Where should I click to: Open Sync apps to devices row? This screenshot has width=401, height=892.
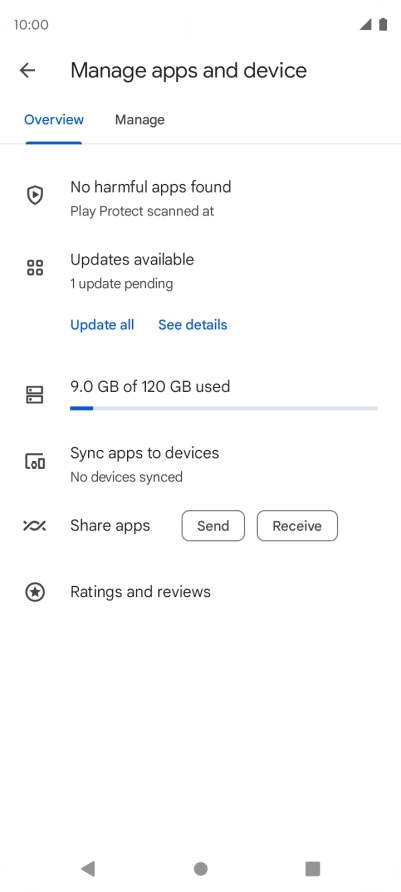(x=200, y=464)
